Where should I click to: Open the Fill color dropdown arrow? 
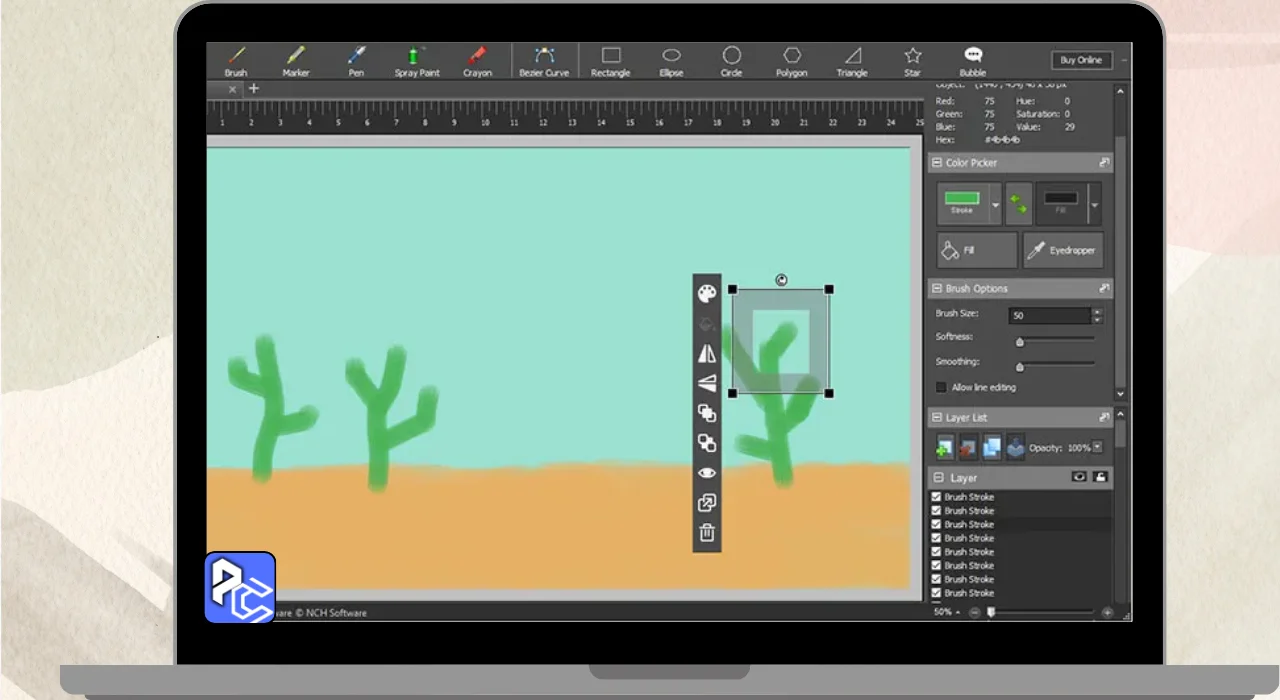coord(1095,206)
